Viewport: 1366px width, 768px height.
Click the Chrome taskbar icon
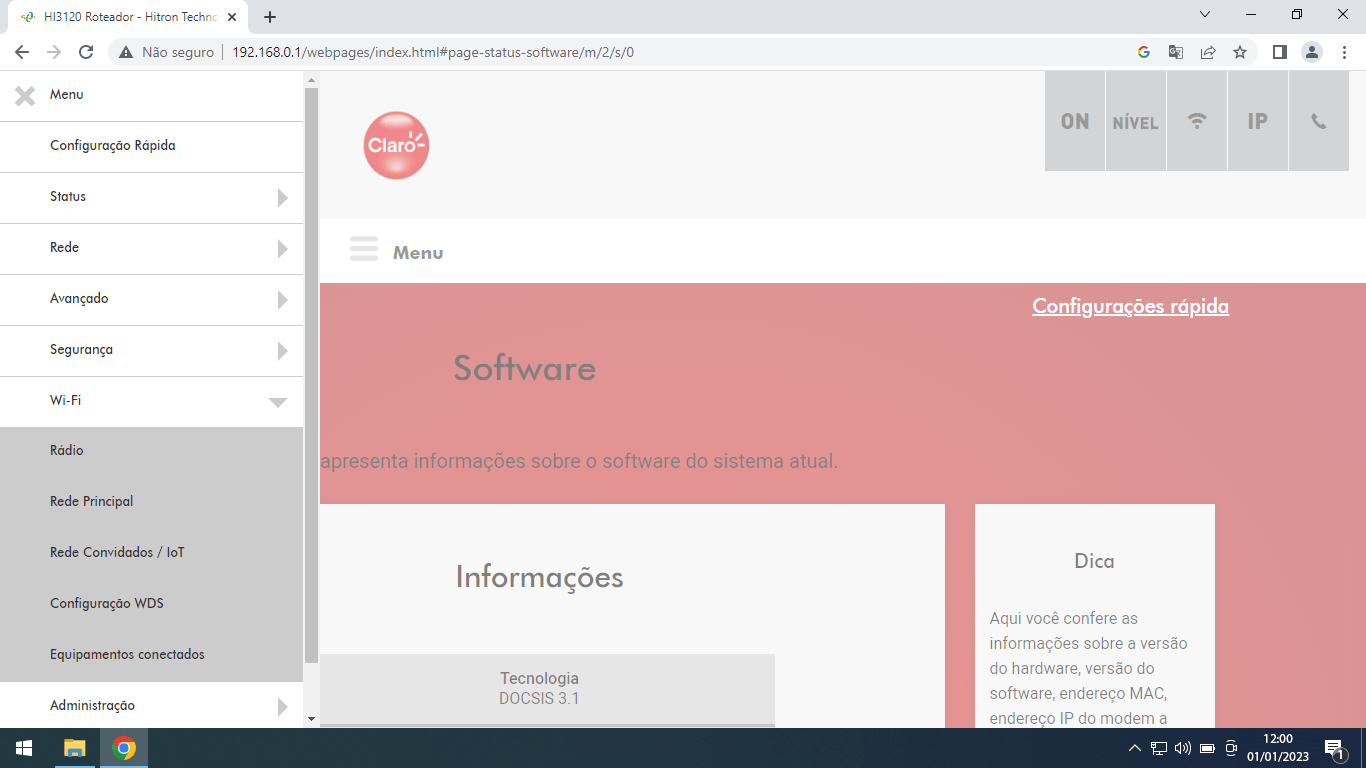click(124, 748)
